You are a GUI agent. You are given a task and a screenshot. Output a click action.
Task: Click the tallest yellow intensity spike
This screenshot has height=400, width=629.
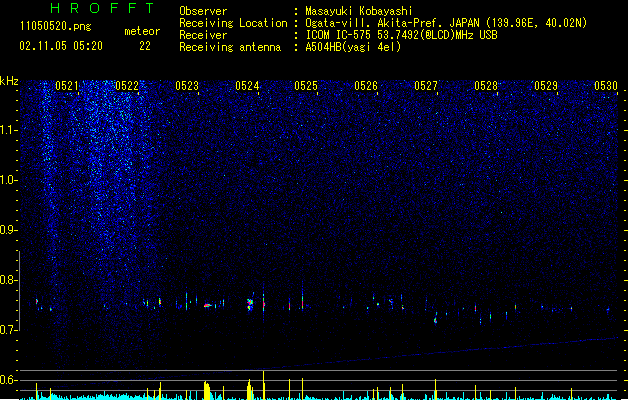(264, 385)
